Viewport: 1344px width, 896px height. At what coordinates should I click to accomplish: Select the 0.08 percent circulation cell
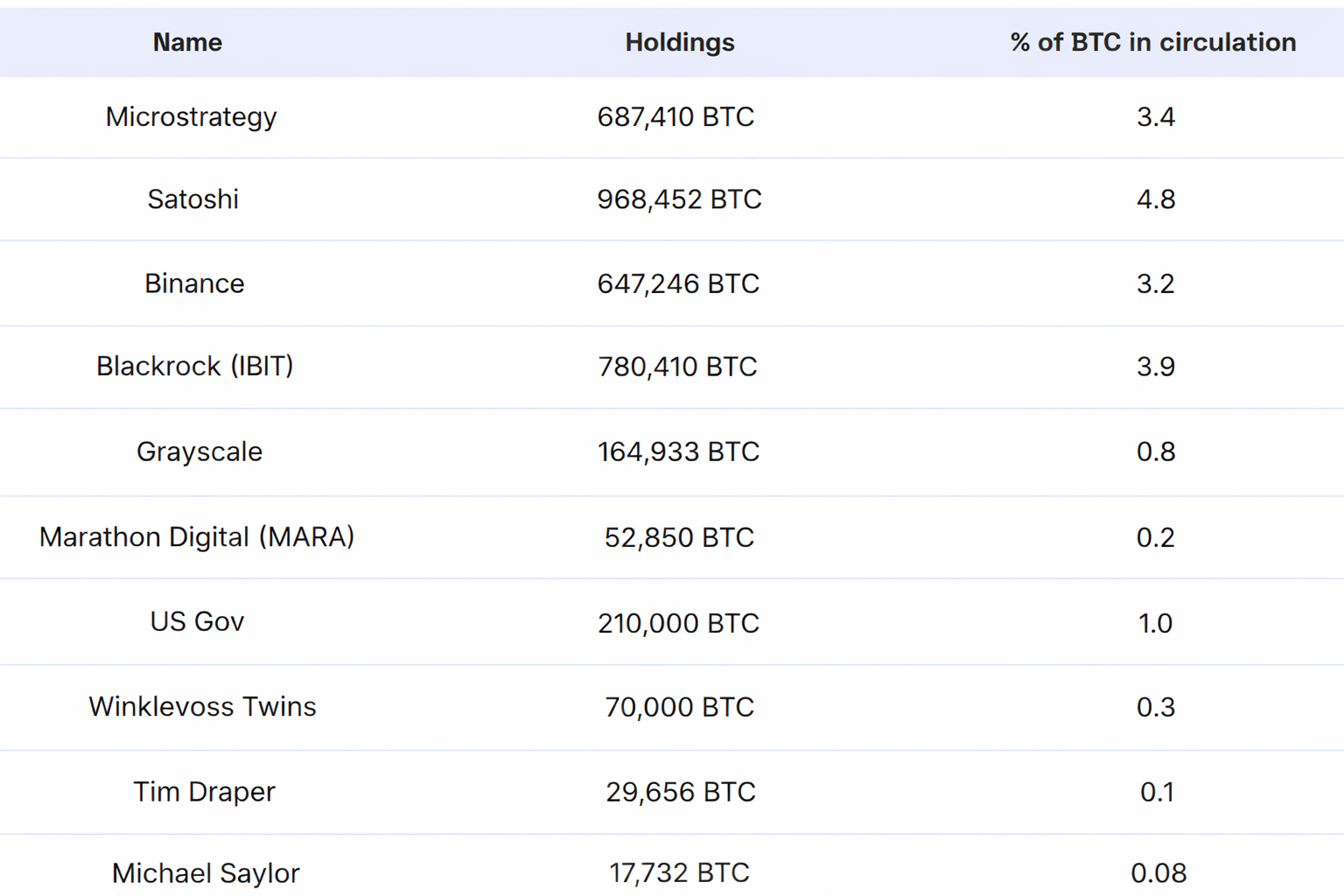click(x=1158, y=872)
